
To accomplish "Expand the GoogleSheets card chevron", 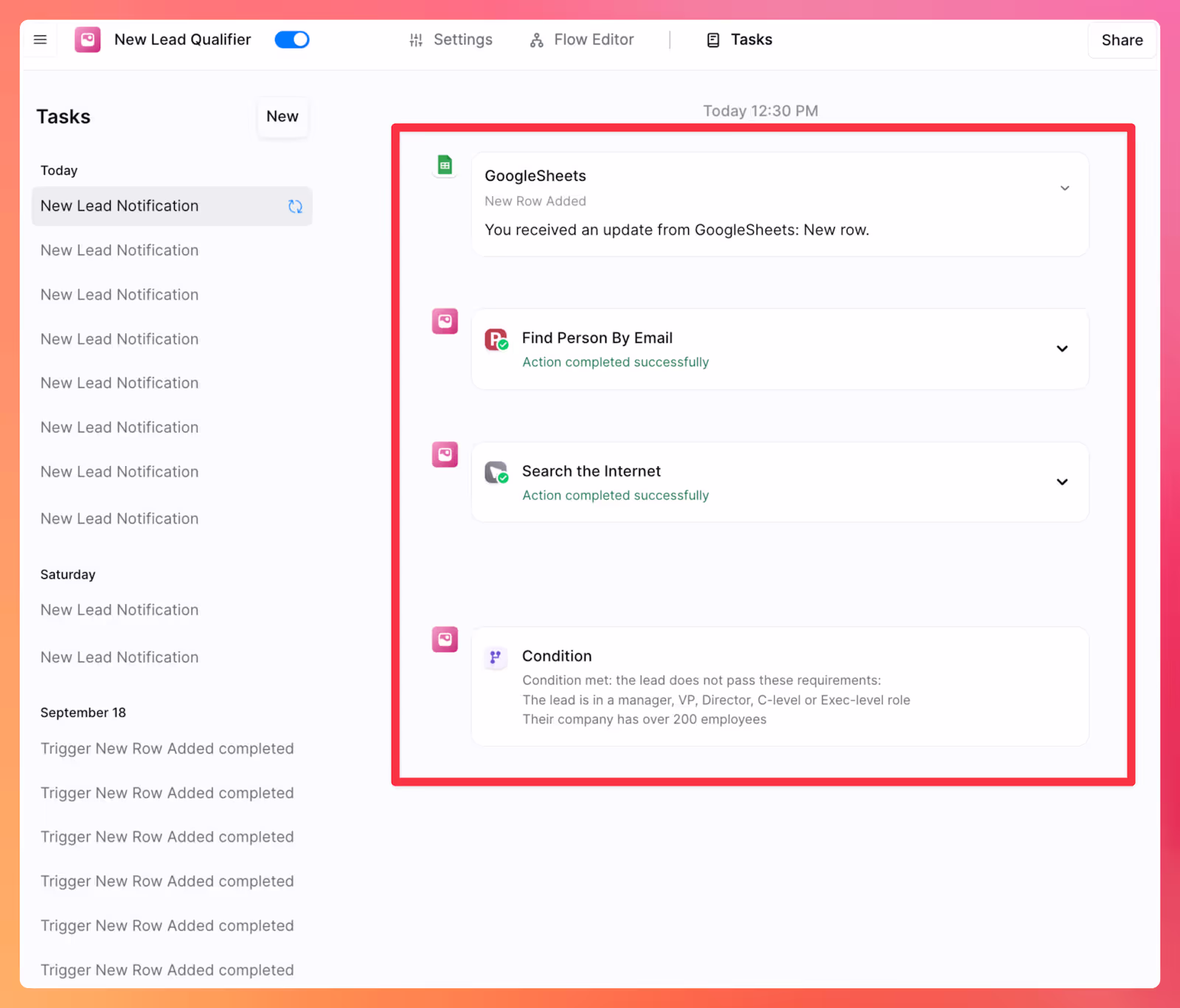I will tap(1065, 188).
